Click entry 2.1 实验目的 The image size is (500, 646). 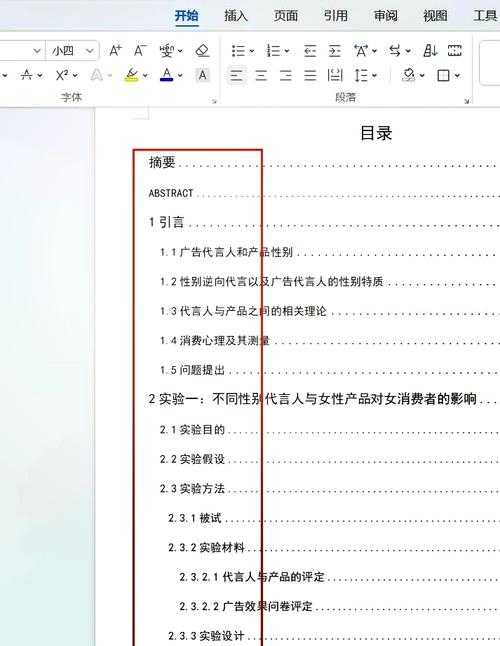(192, 429)
